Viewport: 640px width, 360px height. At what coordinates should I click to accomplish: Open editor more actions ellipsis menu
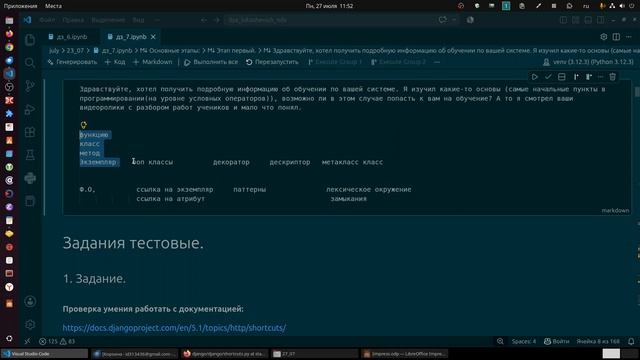[x=629, y=37]
